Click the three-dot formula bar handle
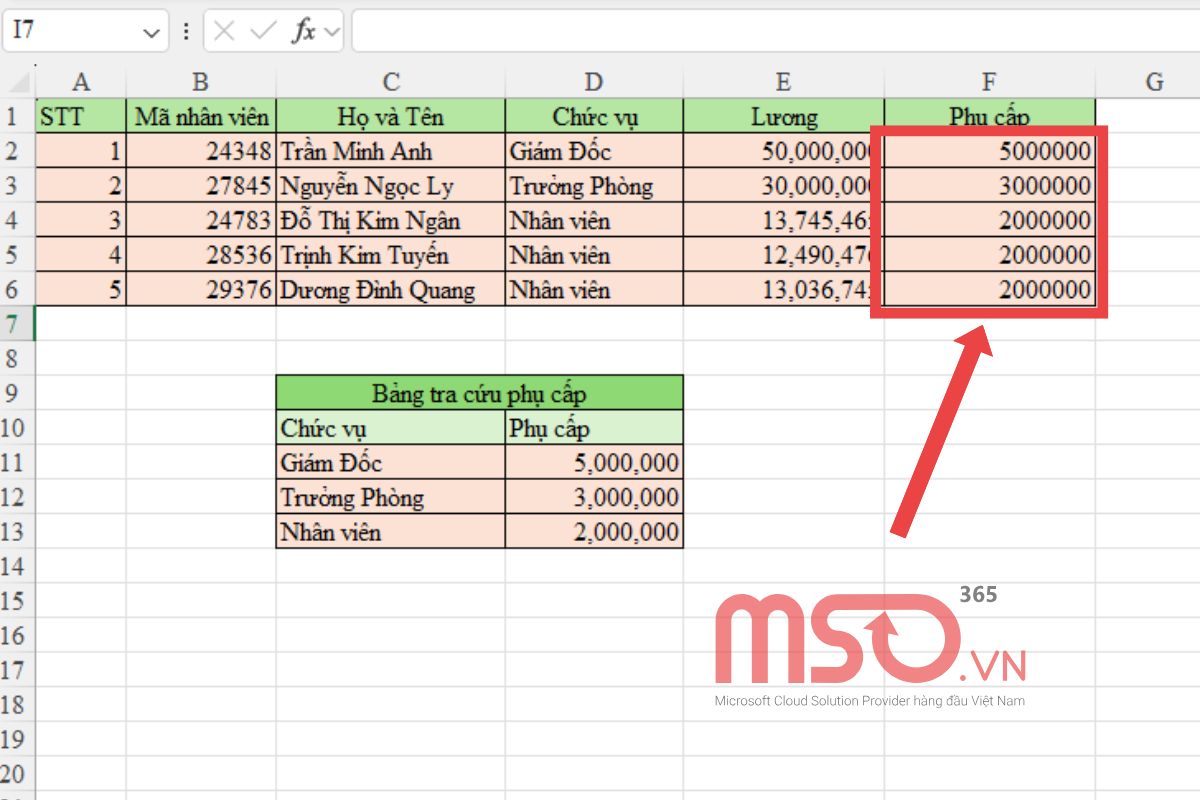Screen dimensions: 1200x800 pos(186,32)
